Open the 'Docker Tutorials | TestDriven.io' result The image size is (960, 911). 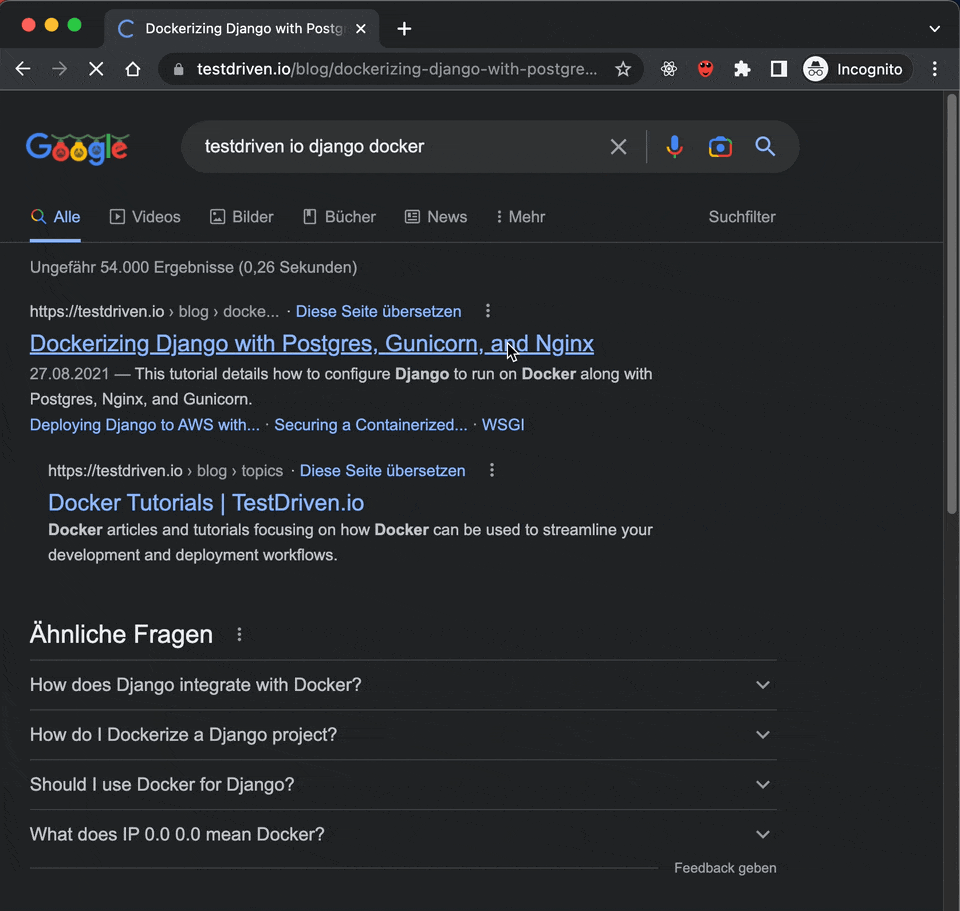pos(205,502)
